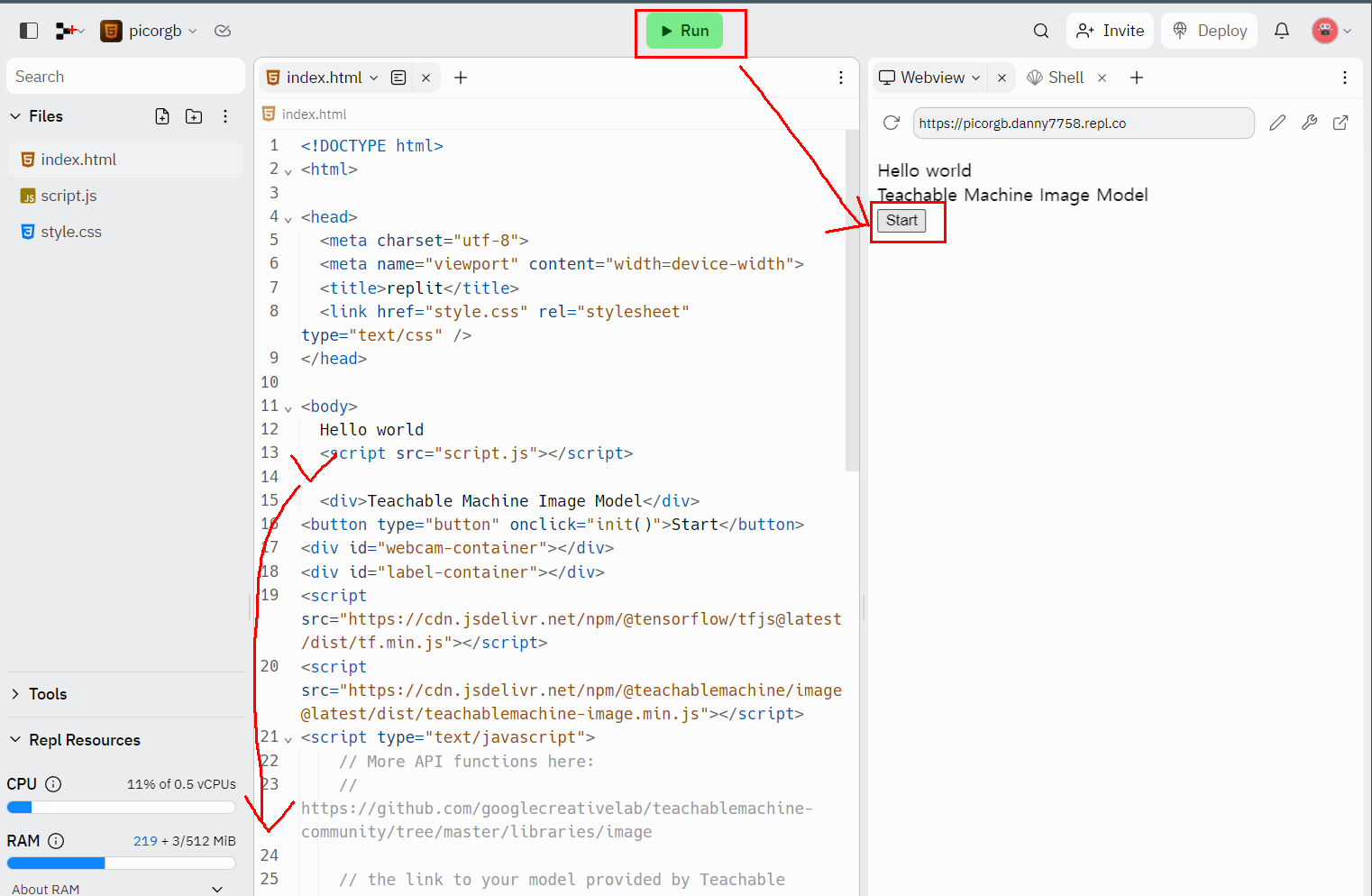Click CPU info icon

[x=53, y=784]
